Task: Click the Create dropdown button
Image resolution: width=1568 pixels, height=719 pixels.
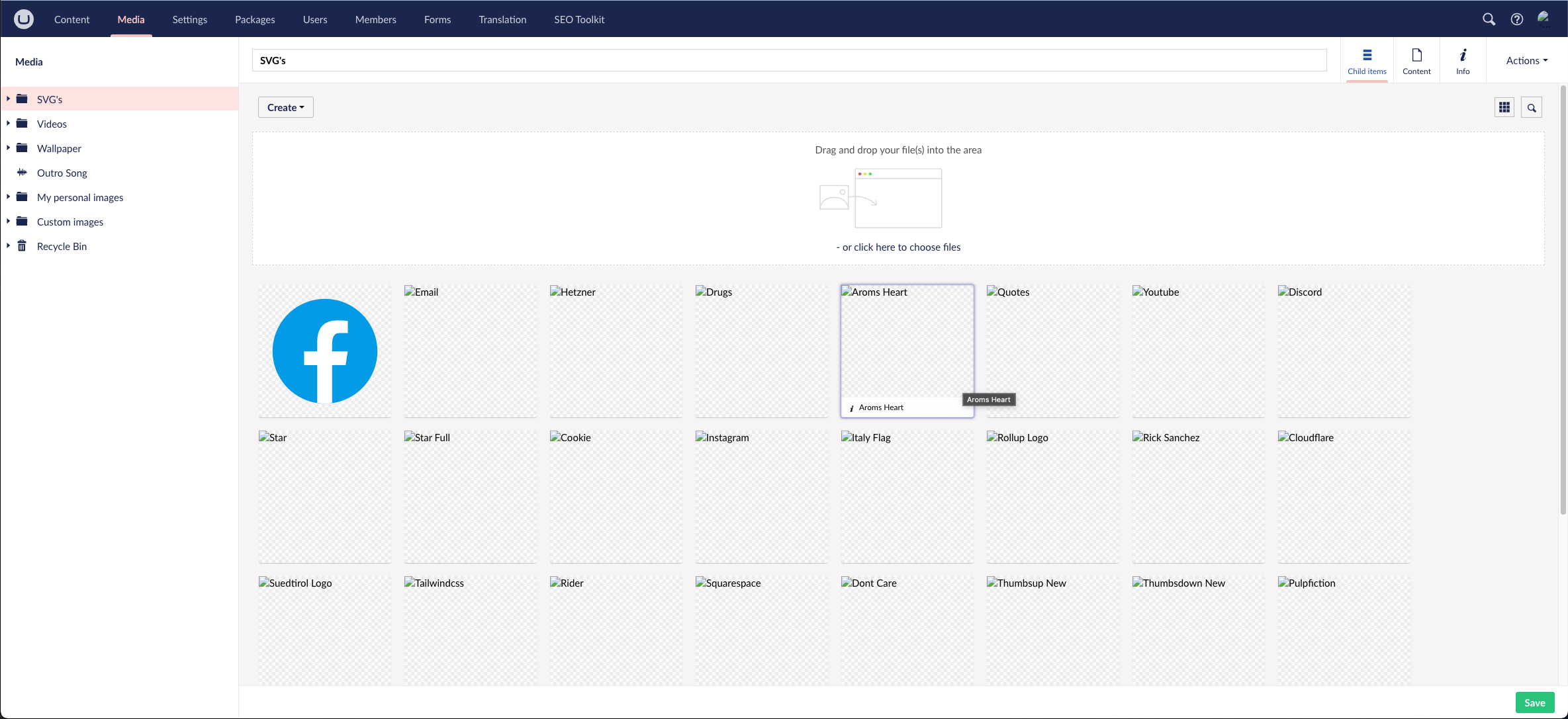Action: coord(285,107)
